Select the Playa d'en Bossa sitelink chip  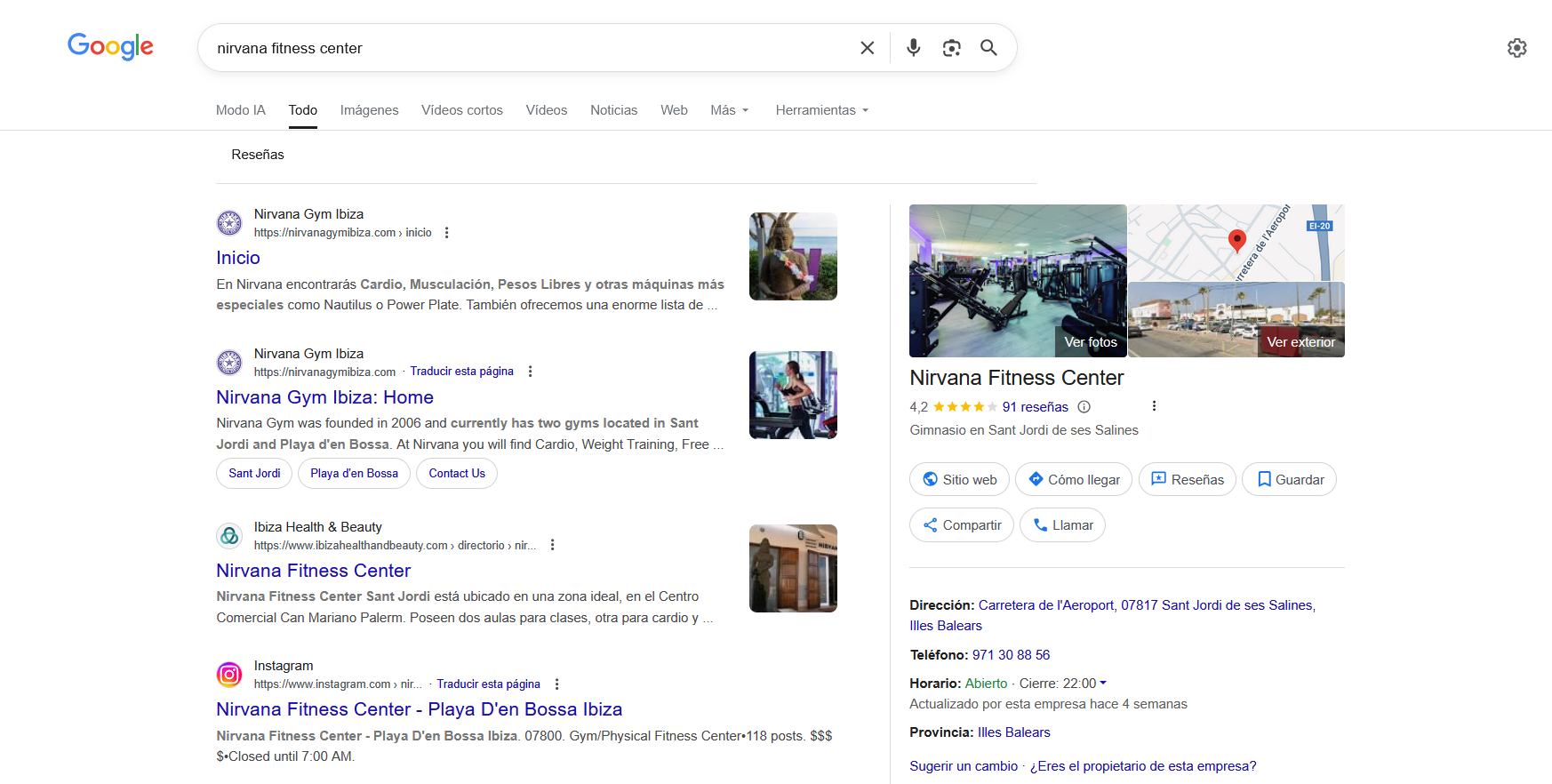[x=354, y=474]
